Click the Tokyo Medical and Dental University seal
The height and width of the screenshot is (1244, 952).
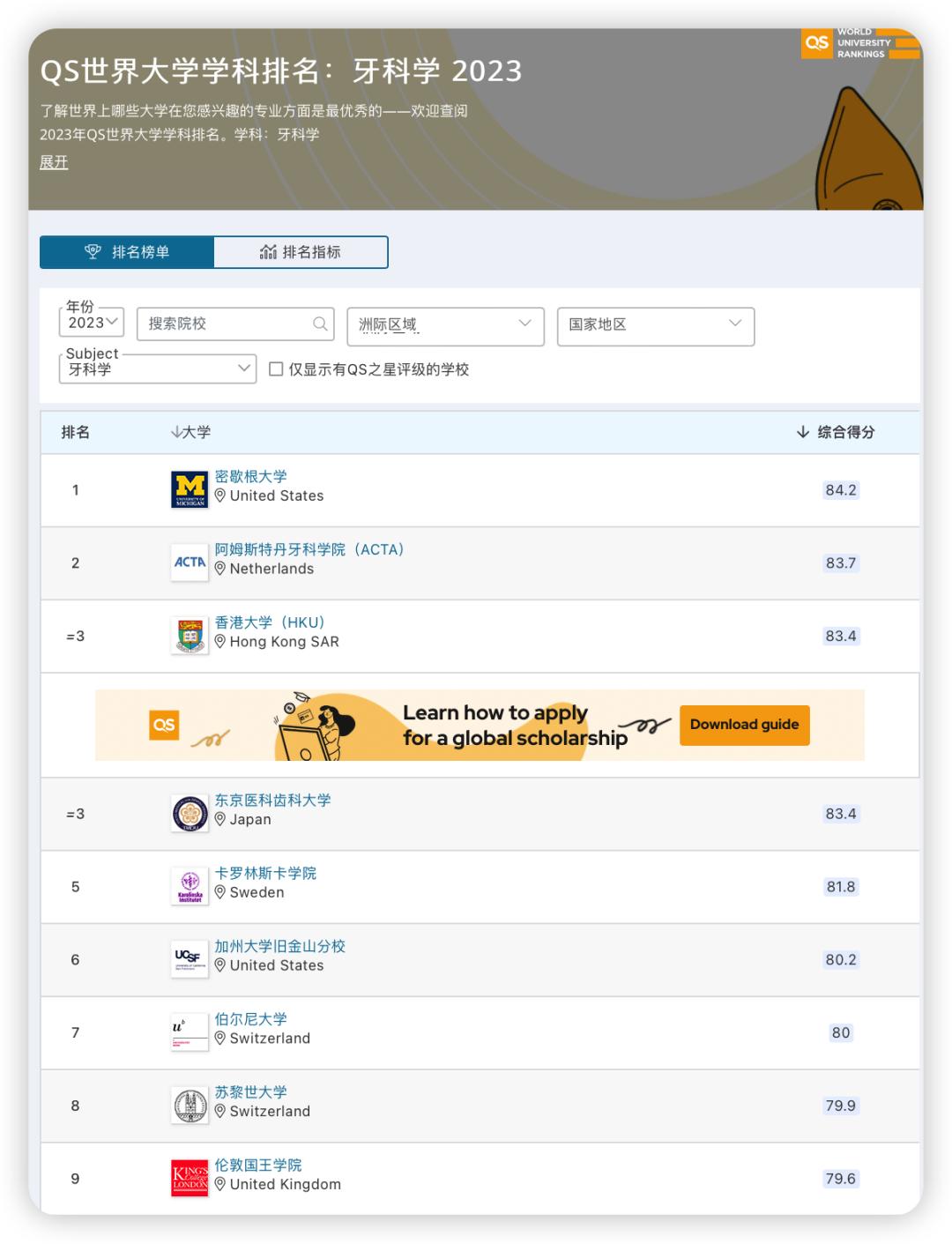coord(189,813)
